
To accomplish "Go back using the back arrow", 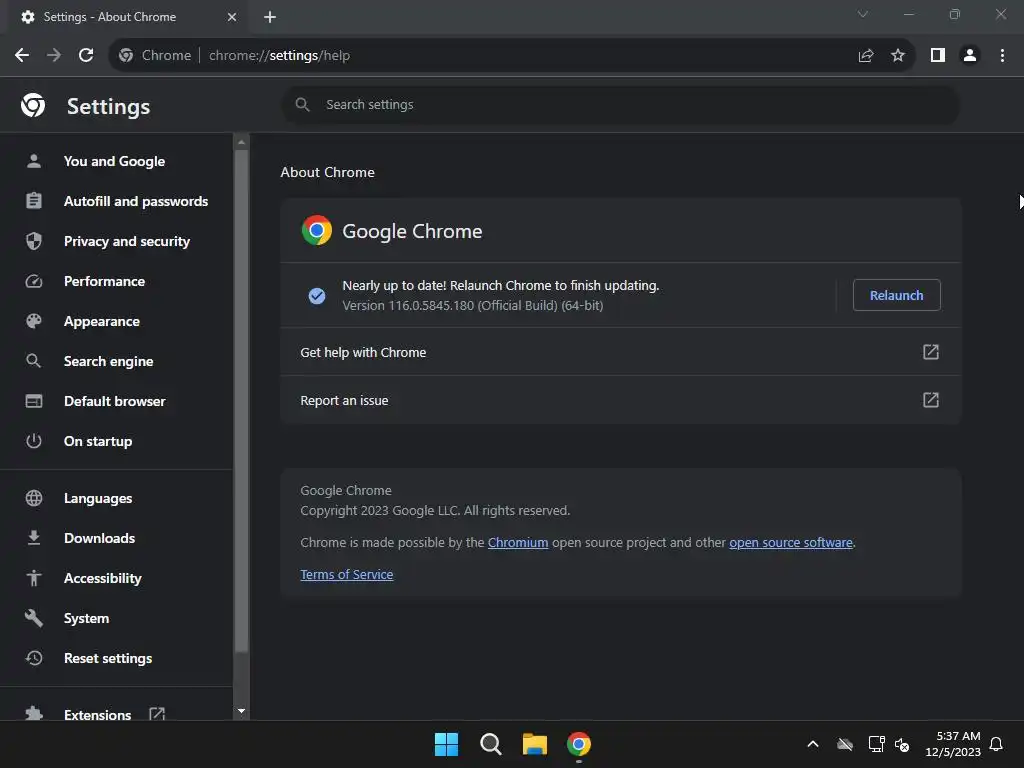I will (x=22, y=56).
